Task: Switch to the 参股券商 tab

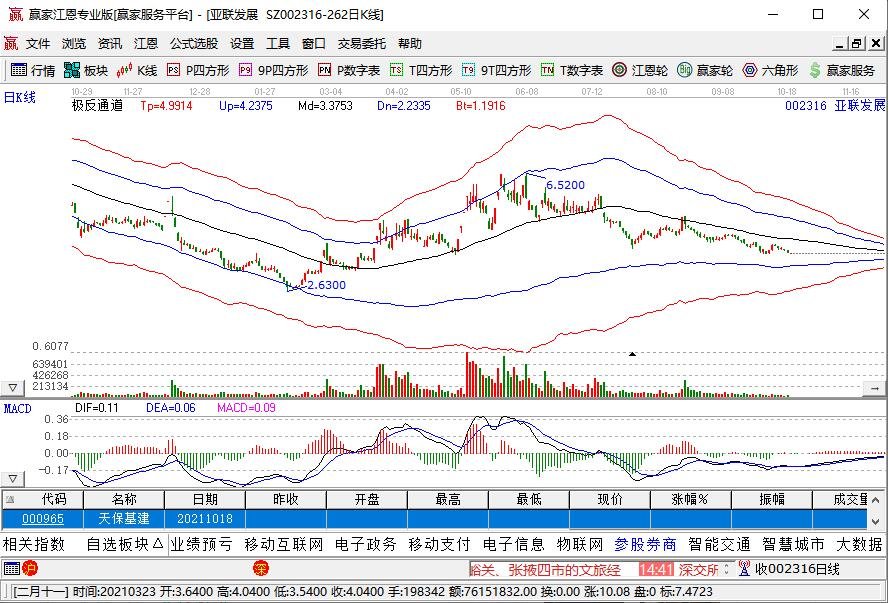Action: click(x=646, y=544)
